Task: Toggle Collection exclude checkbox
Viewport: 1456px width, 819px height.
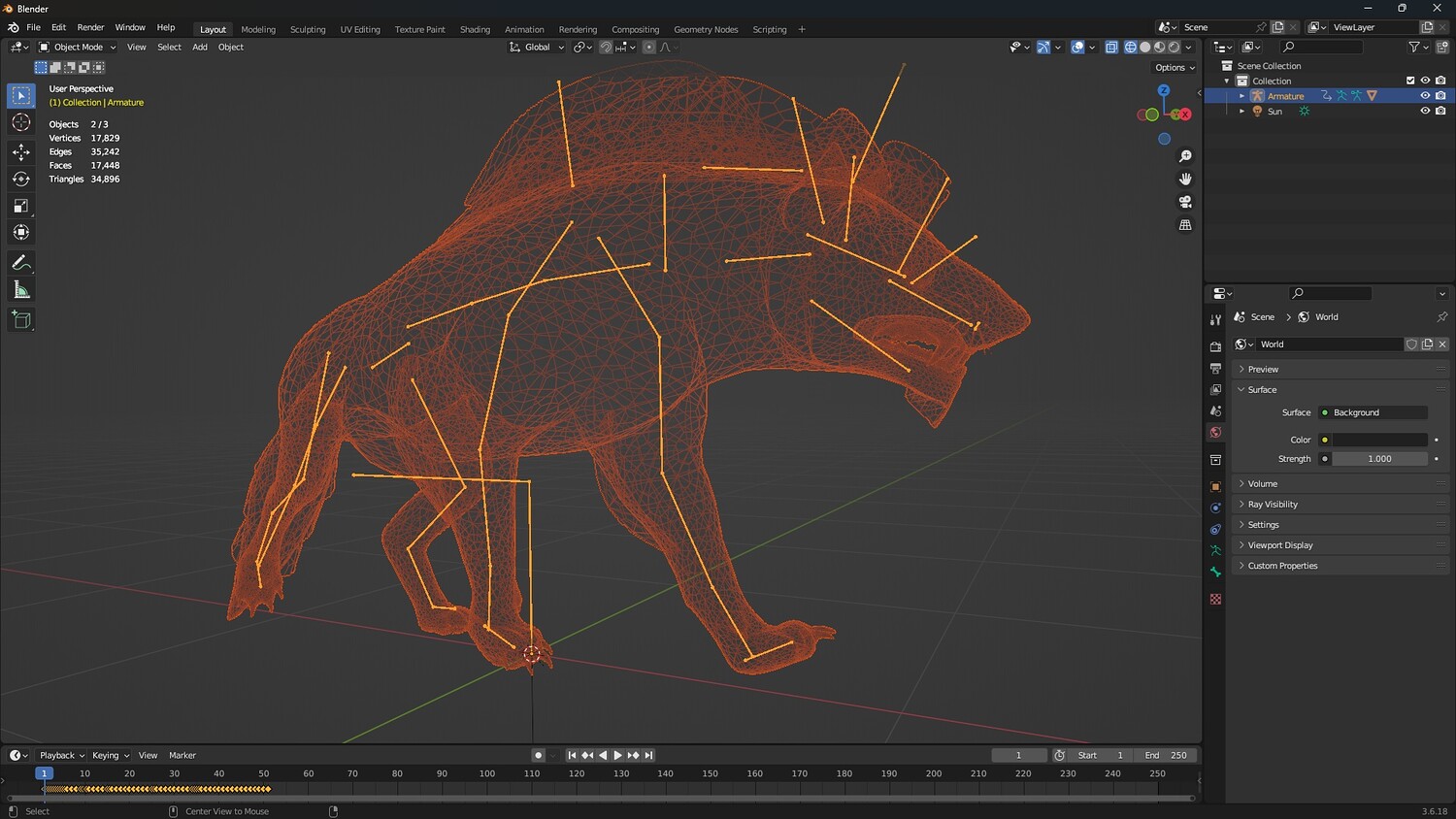Action: click(x=1410, y=81)
